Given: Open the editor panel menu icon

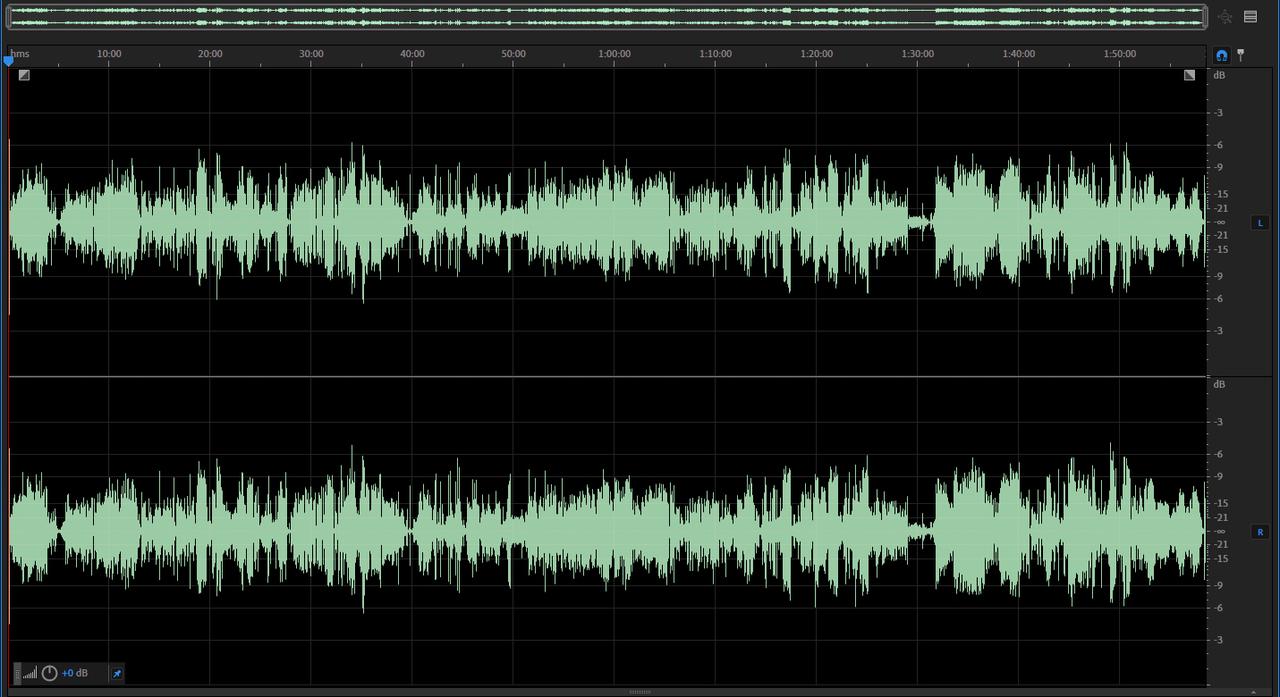Looking at the screenshot, I should pyautogui.click(x=1250, y=16).
